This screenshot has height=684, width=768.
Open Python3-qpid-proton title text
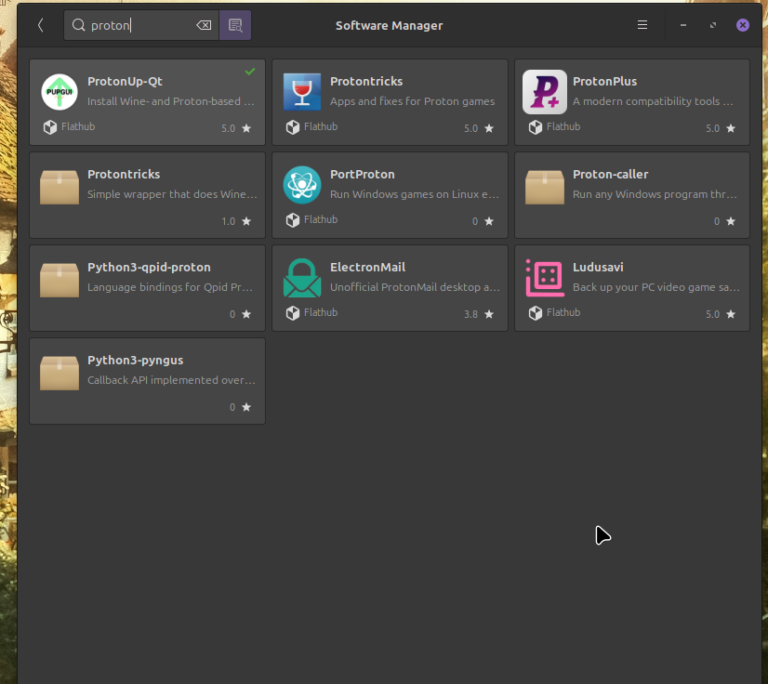click(x=149, y=267)
